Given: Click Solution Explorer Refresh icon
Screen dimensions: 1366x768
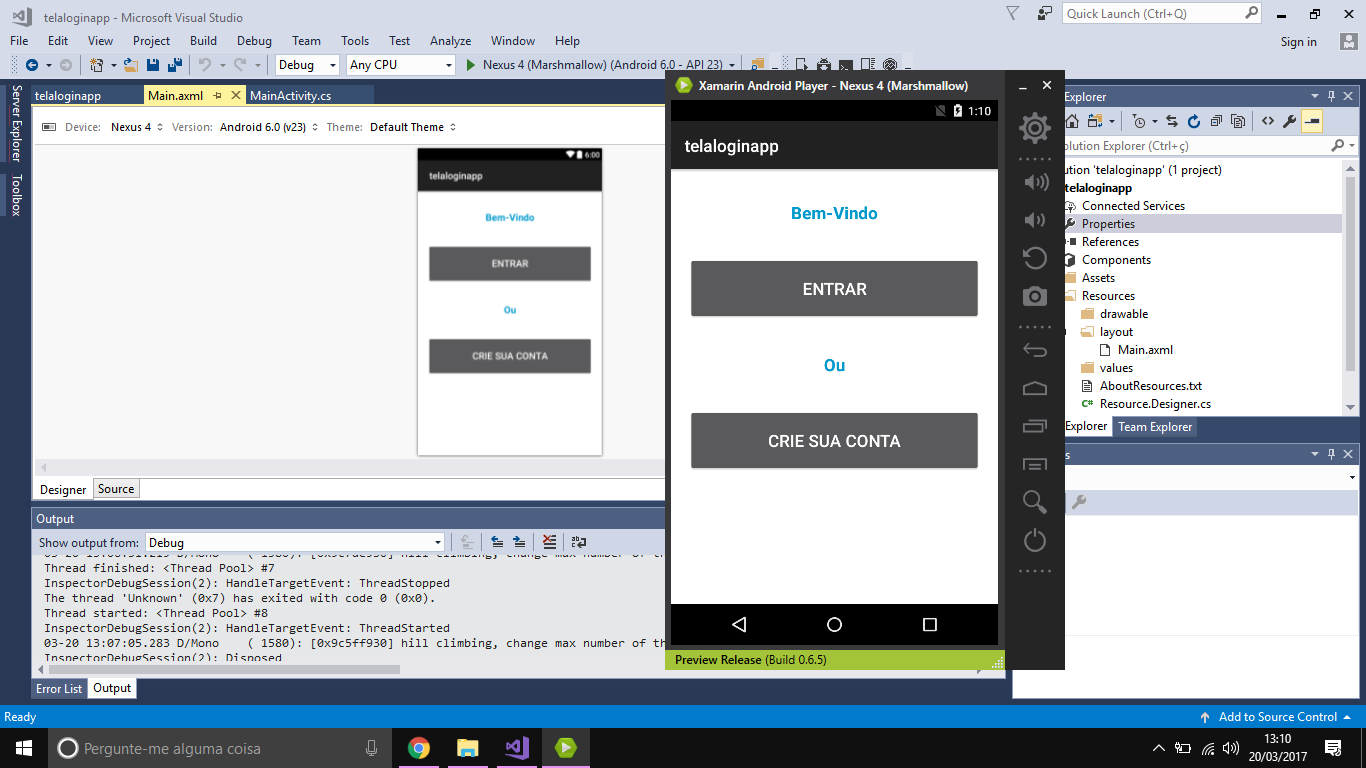Looking at the screenshot, I should coord(1193,121).
